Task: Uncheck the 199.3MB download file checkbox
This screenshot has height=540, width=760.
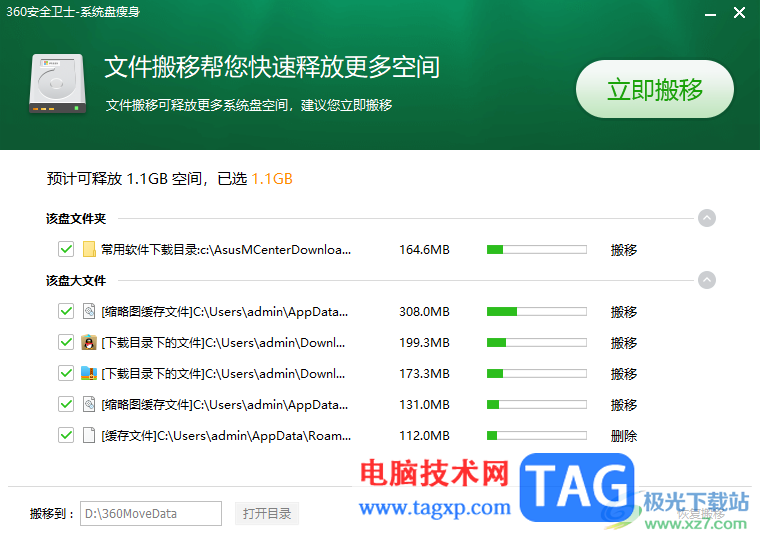Action: pyautogui.click(x=66, y=342)
